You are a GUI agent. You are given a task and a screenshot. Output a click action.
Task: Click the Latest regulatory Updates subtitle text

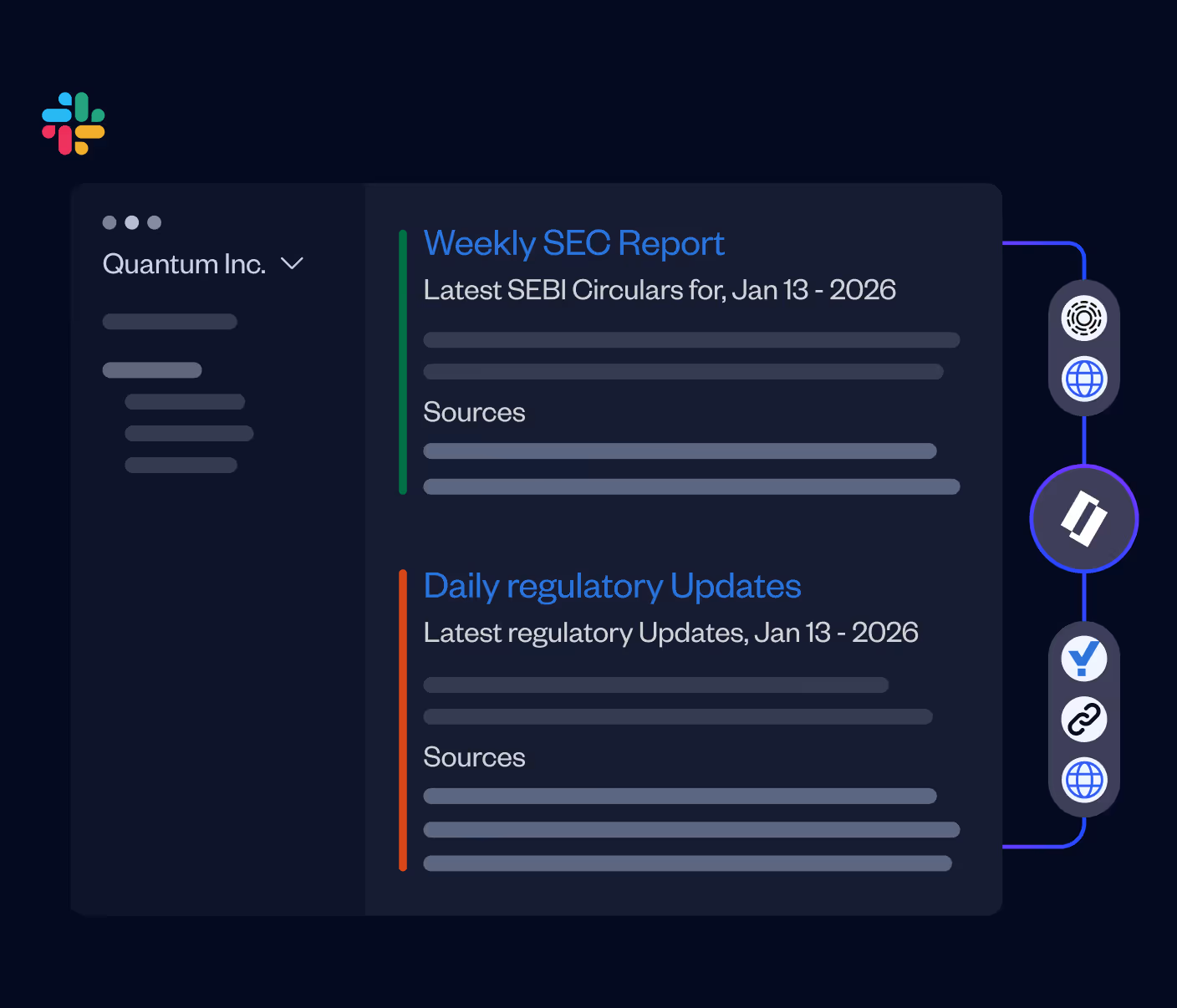tap(670, 633)
